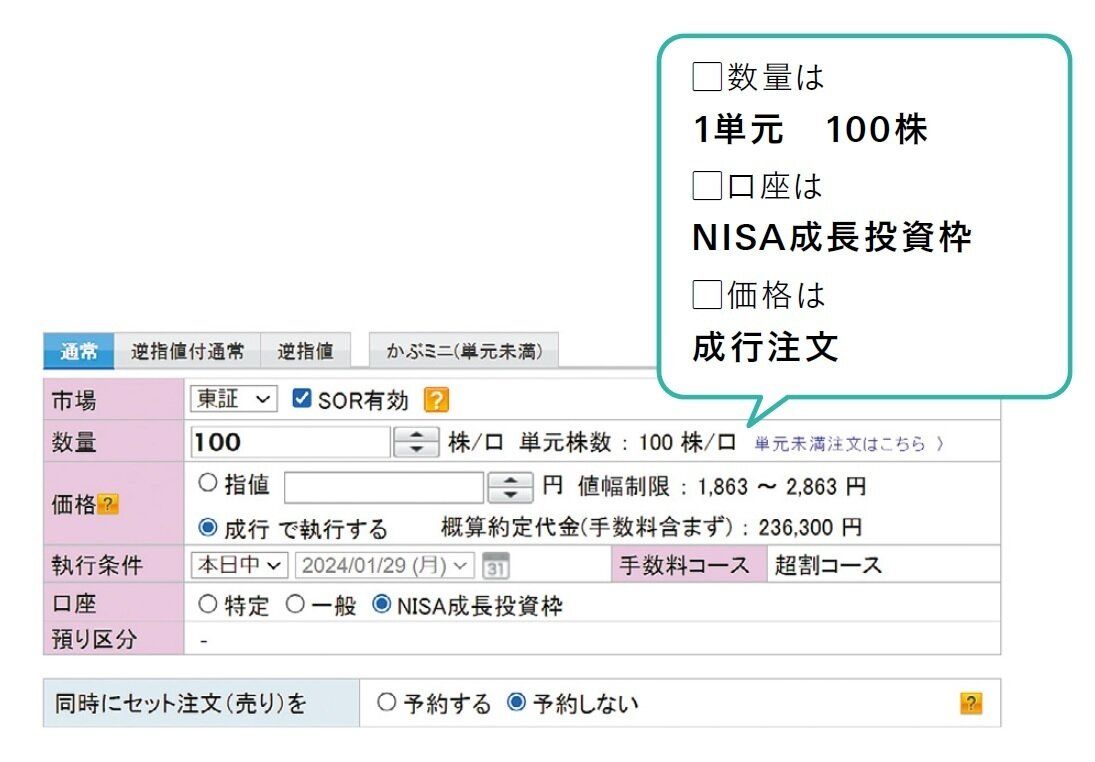Open the 東証 market dropdown

tap(233, 400)
